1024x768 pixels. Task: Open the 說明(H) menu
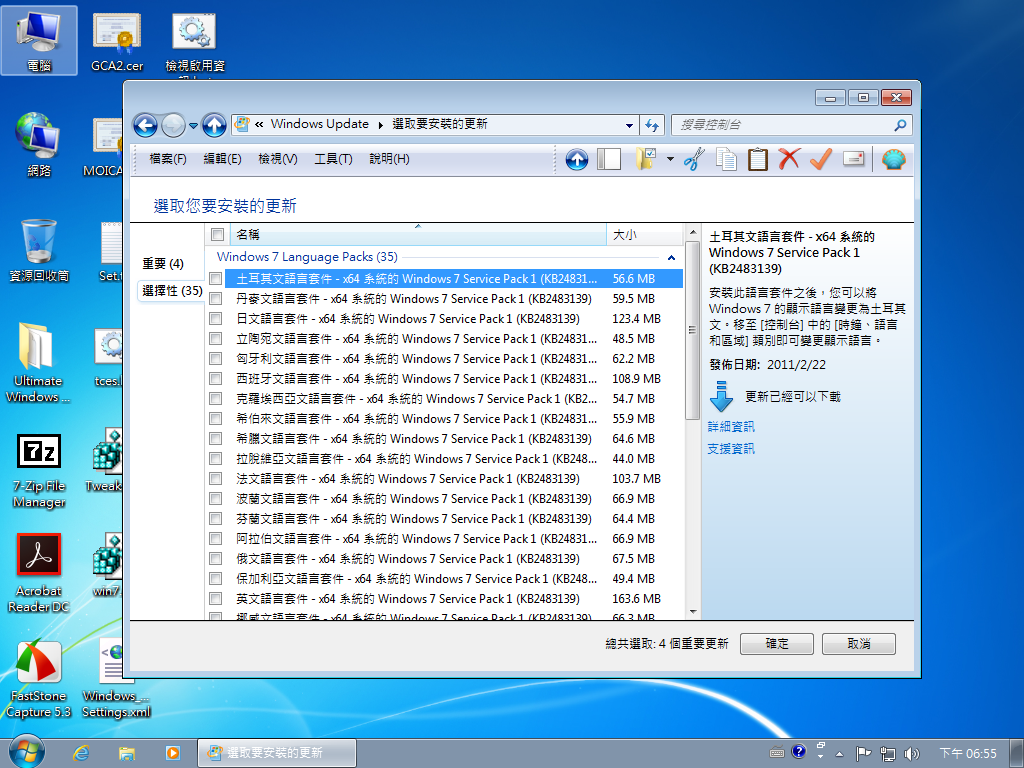click(389, 159)
